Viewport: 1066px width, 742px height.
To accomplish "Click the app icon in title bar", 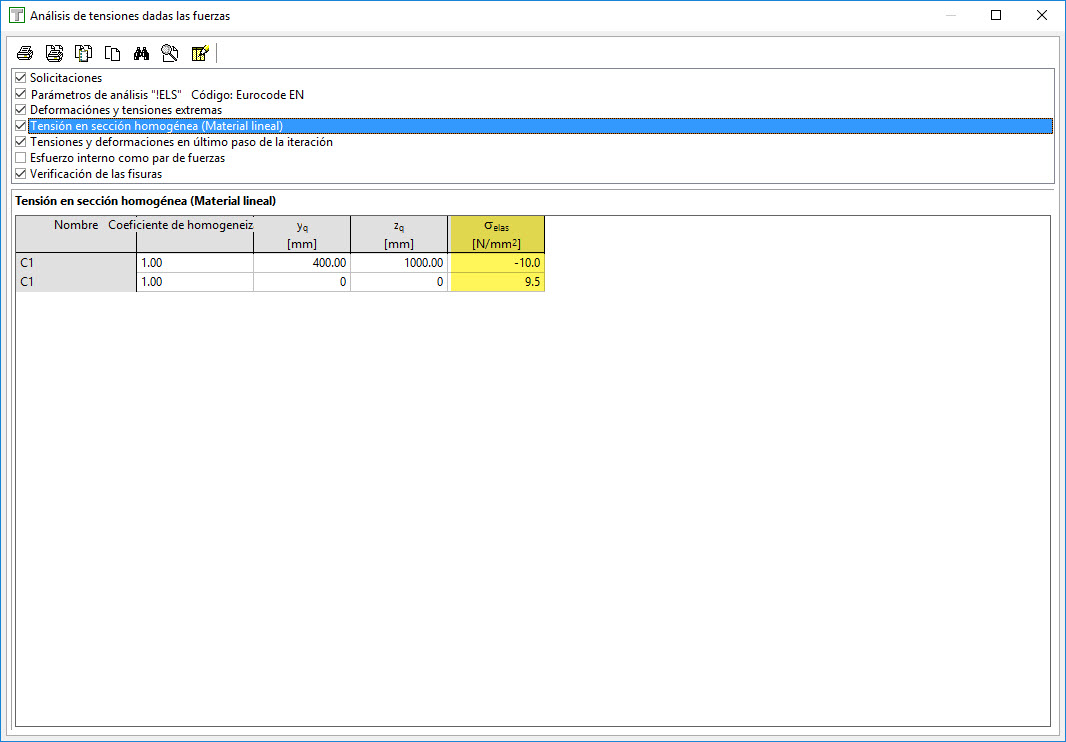I will [16, 15].
